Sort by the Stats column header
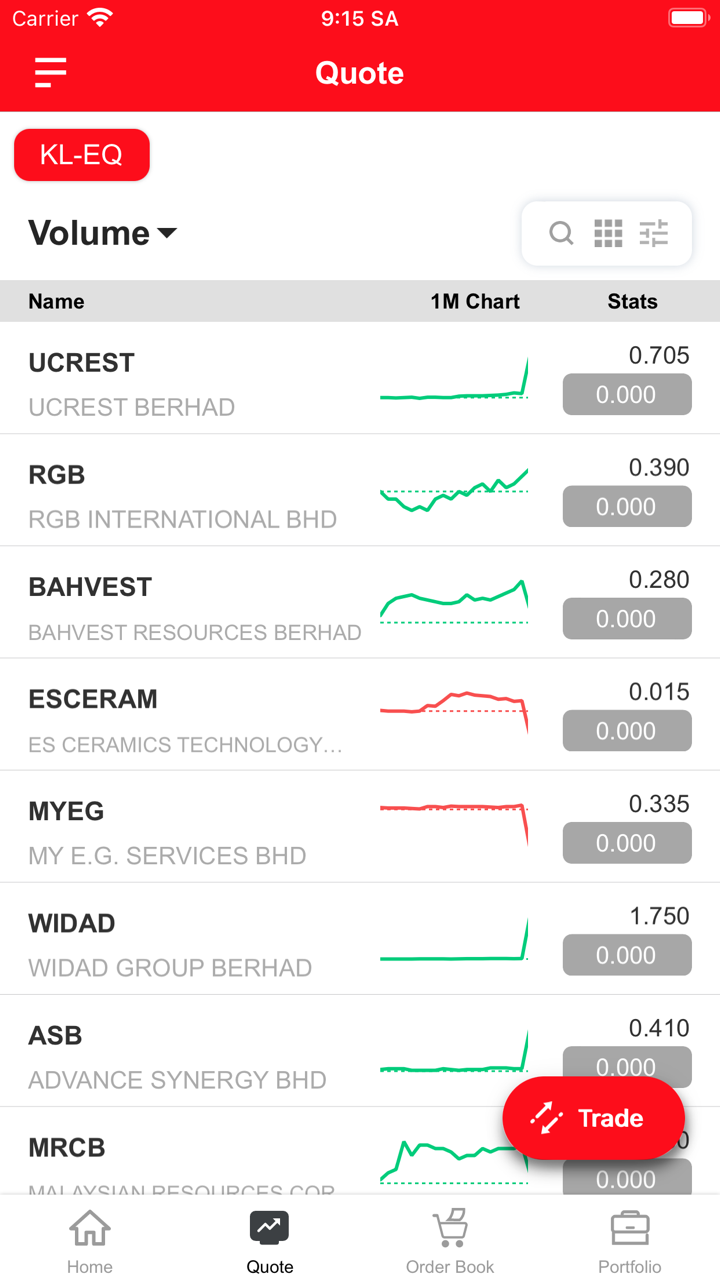The height and width of the screenshot is (1280, 720). click(x=632, y=302)
